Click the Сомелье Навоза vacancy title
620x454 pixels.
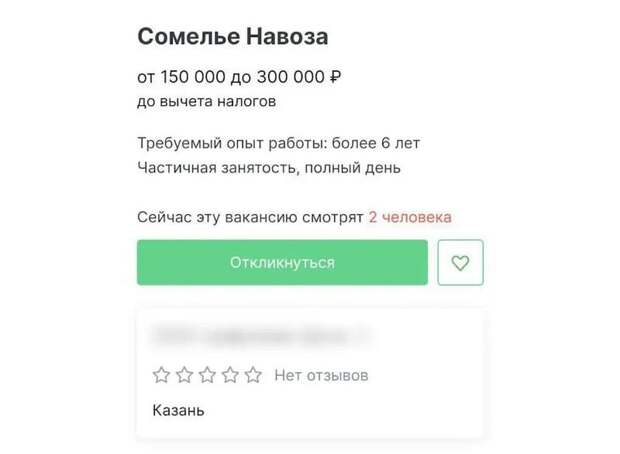pyautogui.click(x=232, y=37)
